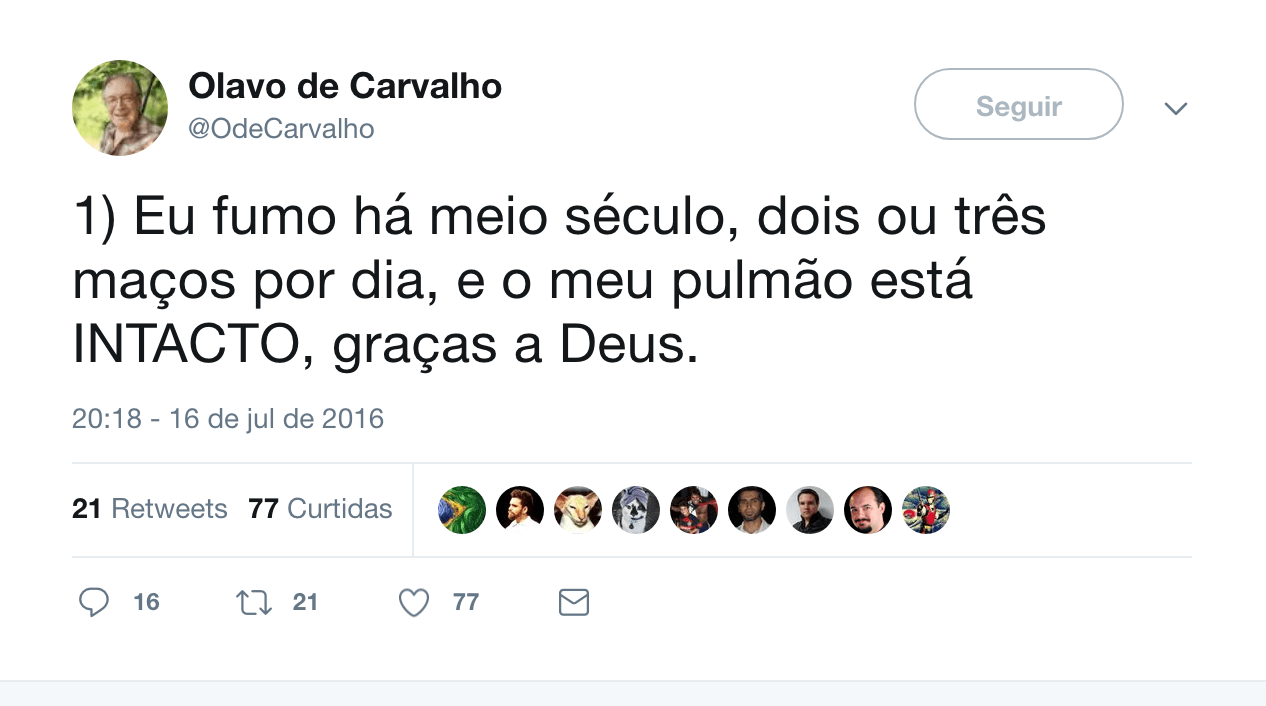The height and width of the screenshot is (706, 1266).
Task: Open the dog in turban avatar
Action: (x=636, y=510)
